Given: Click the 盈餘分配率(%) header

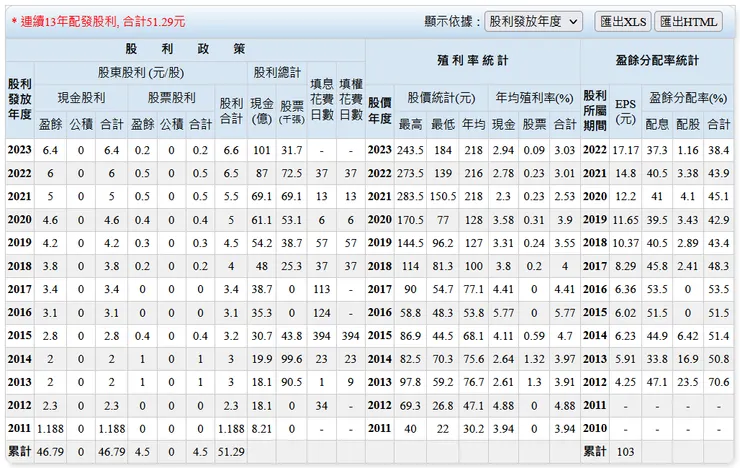Looking at the screenshot, I should pos(688,98).
